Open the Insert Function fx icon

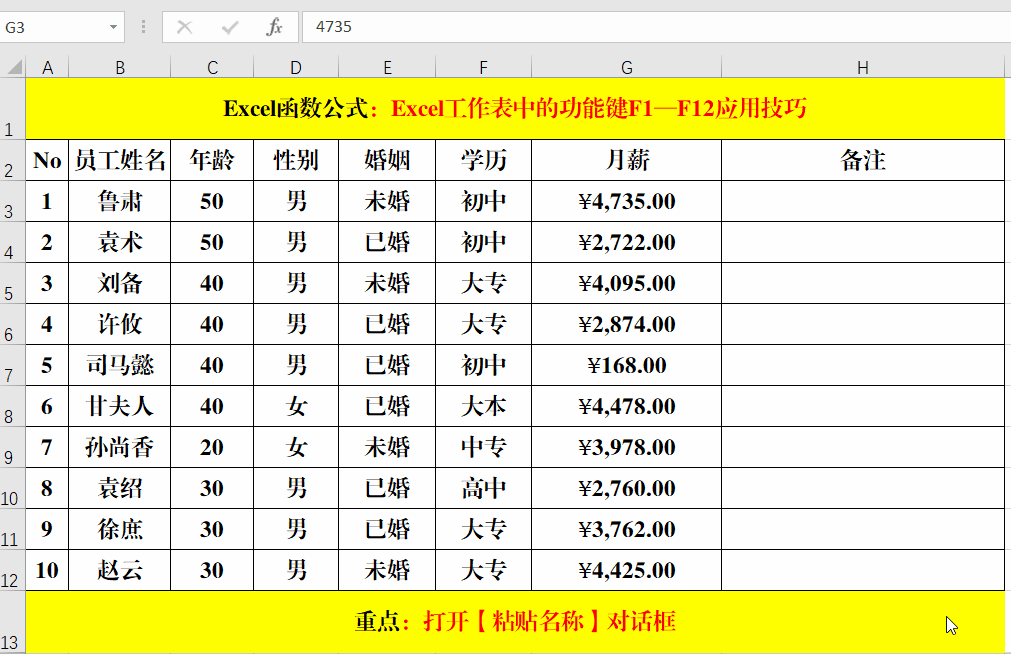(x=275, y=27)
